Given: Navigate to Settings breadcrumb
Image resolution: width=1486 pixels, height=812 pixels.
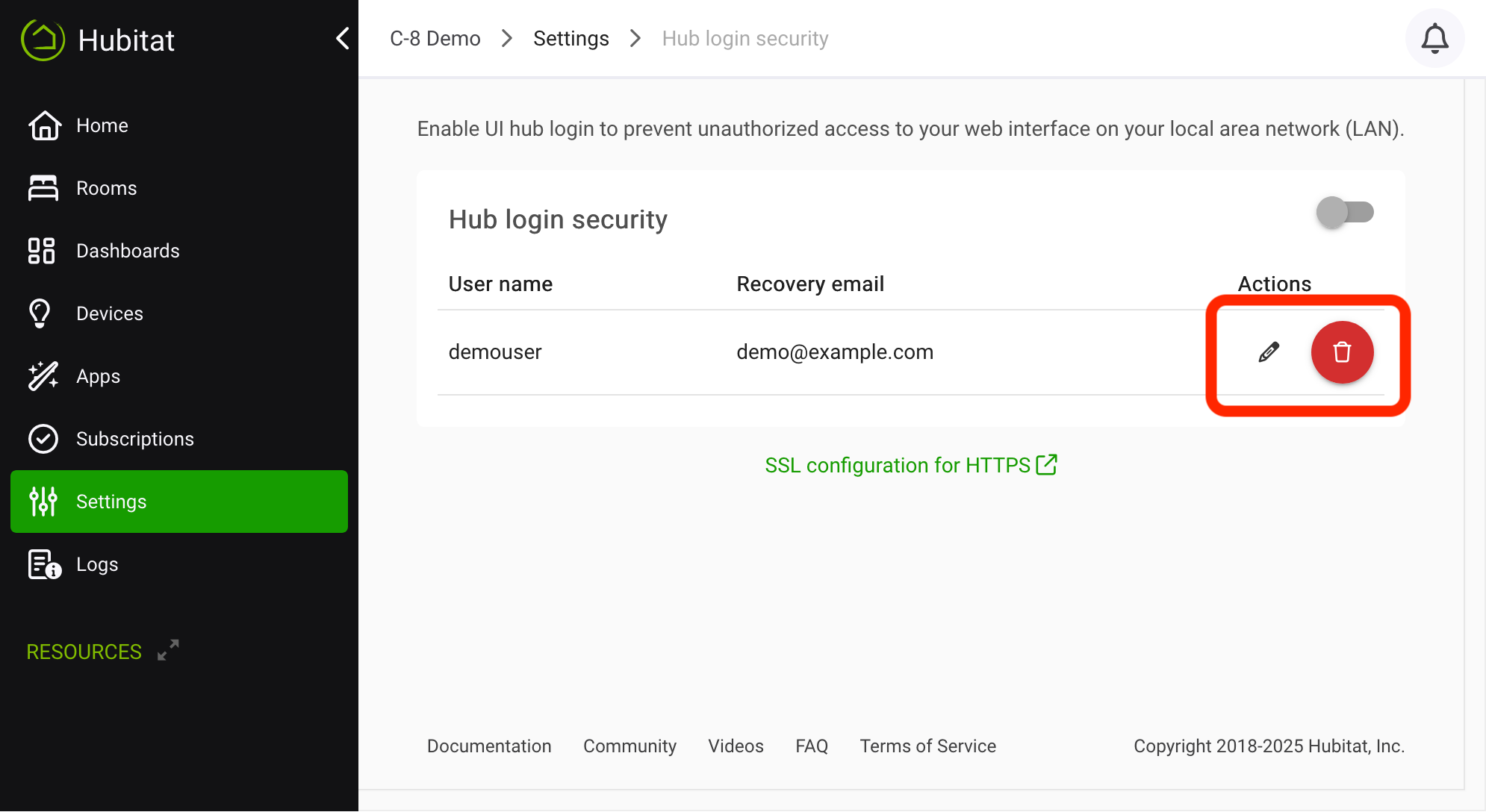Looking at the screenshot, I should (x=571, y=39).
